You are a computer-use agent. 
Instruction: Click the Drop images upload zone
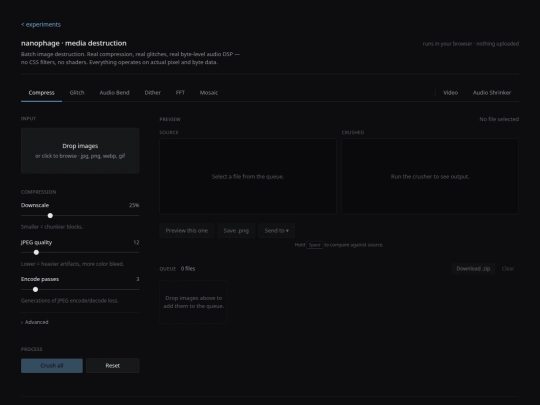(x=80, y=151)
